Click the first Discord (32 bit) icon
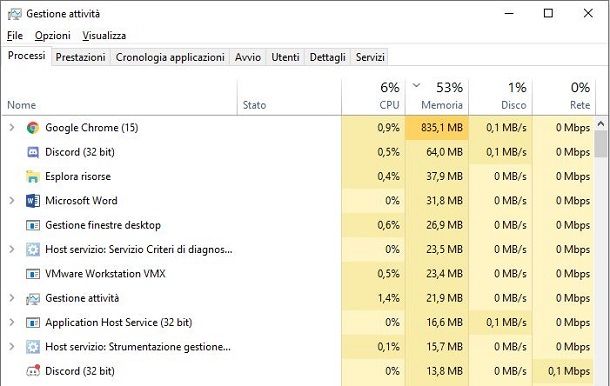Viewport: 610px width, 386px height. click(33, 152)
